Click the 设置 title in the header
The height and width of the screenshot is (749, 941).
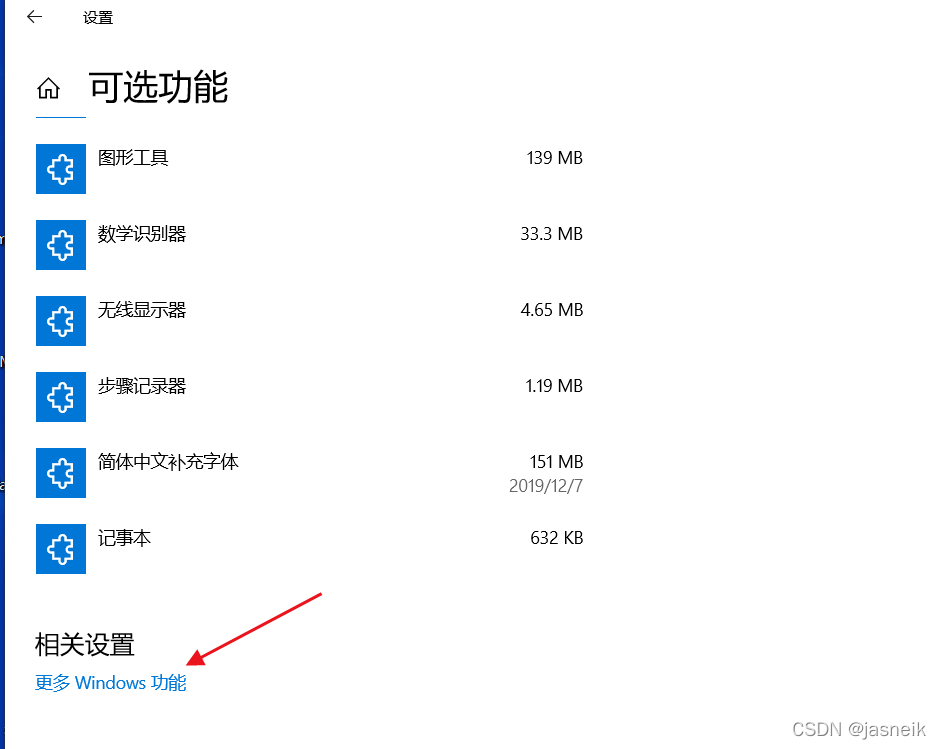point(97,17)
